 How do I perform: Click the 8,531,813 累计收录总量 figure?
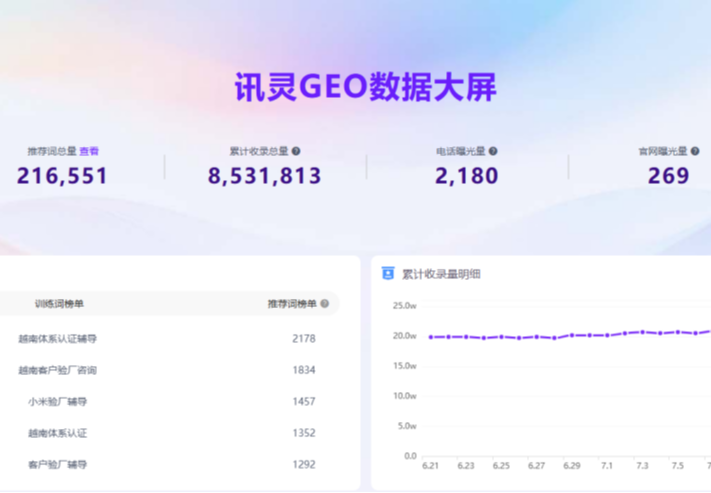pos(264,176)
